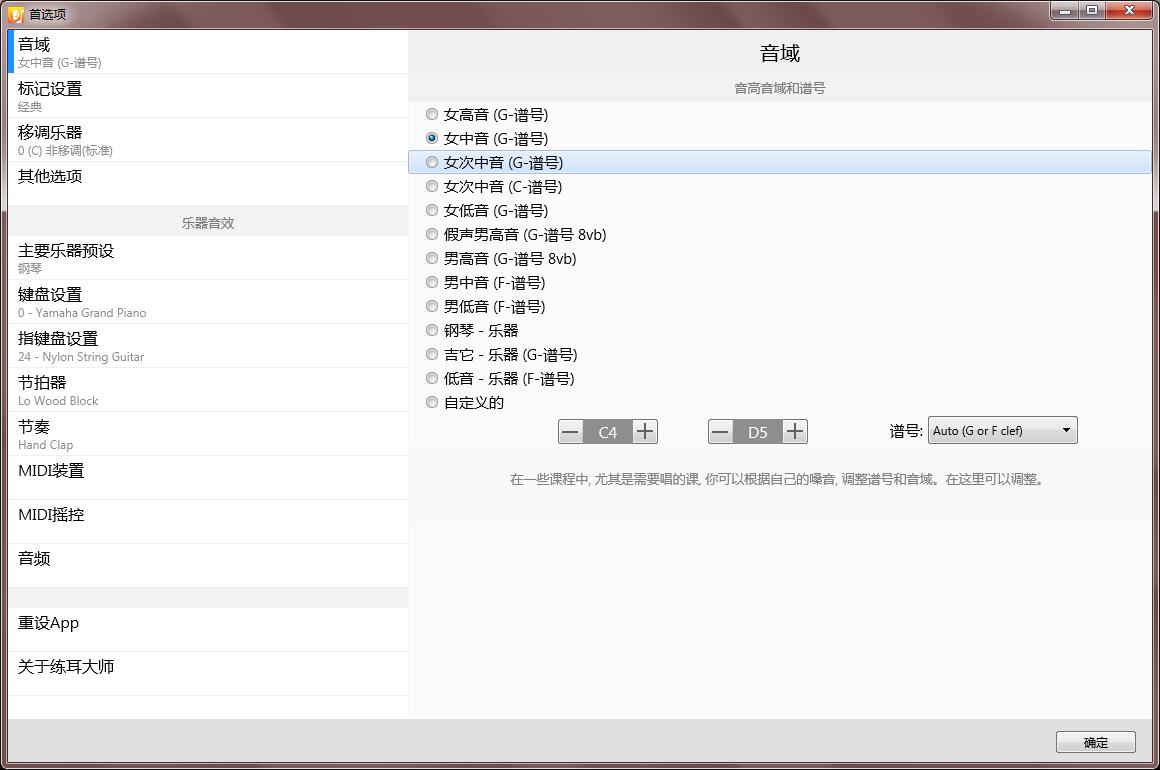Select 女高音 (G-谱号) radio option
Screen dimensions: 1160x770
pyautogui.click(x=432, y=115)
